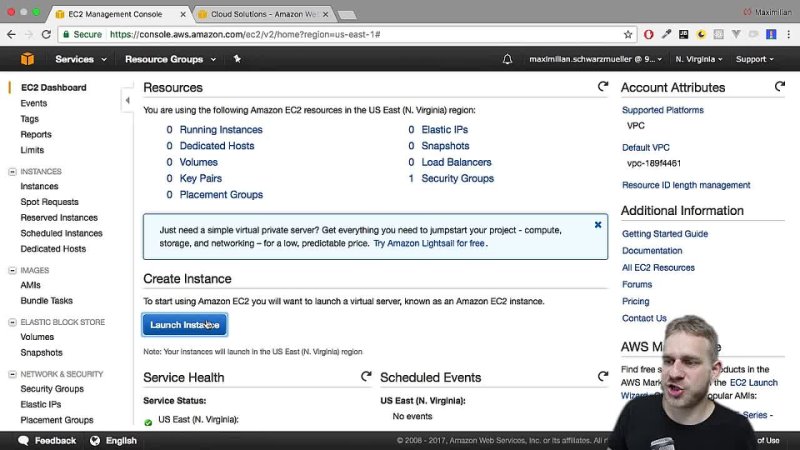Collapse the left navigation pane arrow

tap(128, 101)
